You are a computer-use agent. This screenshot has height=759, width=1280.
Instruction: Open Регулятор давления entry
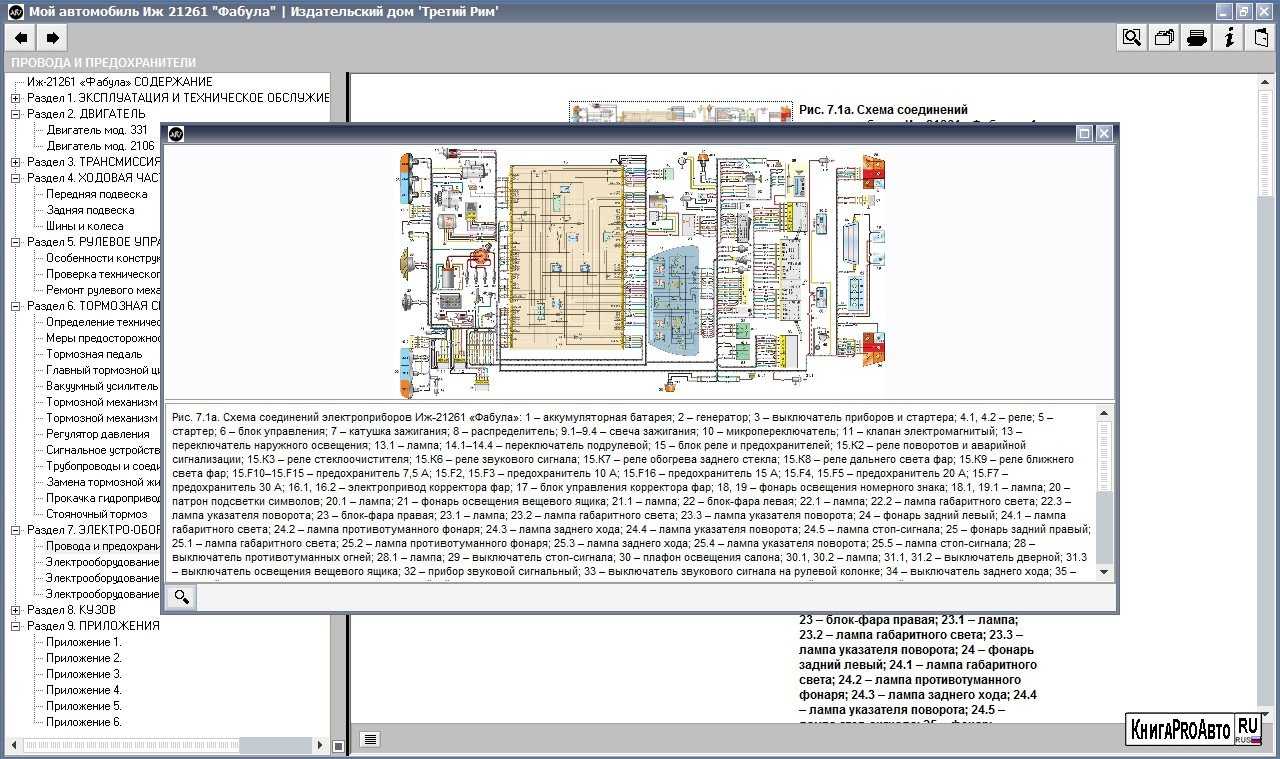point(98,434)
